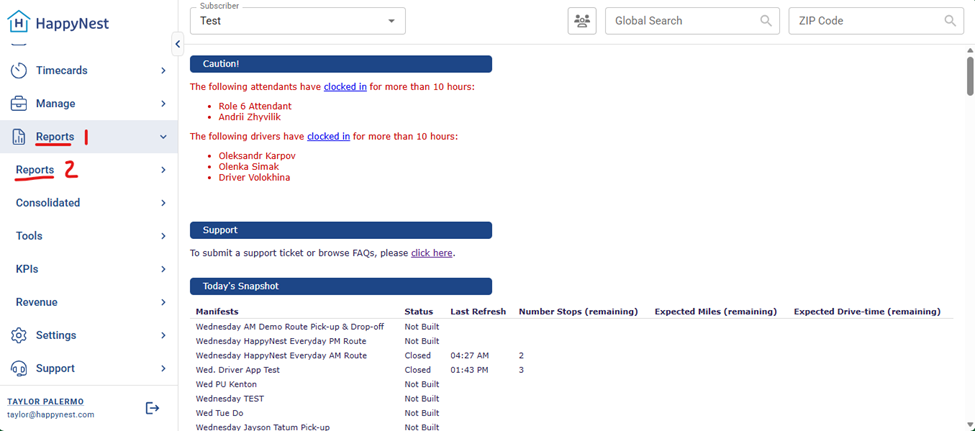Click the Reports chart icon in sidebar
The height and width of the screenshot is (431, 975).
[x=19, y=137]
